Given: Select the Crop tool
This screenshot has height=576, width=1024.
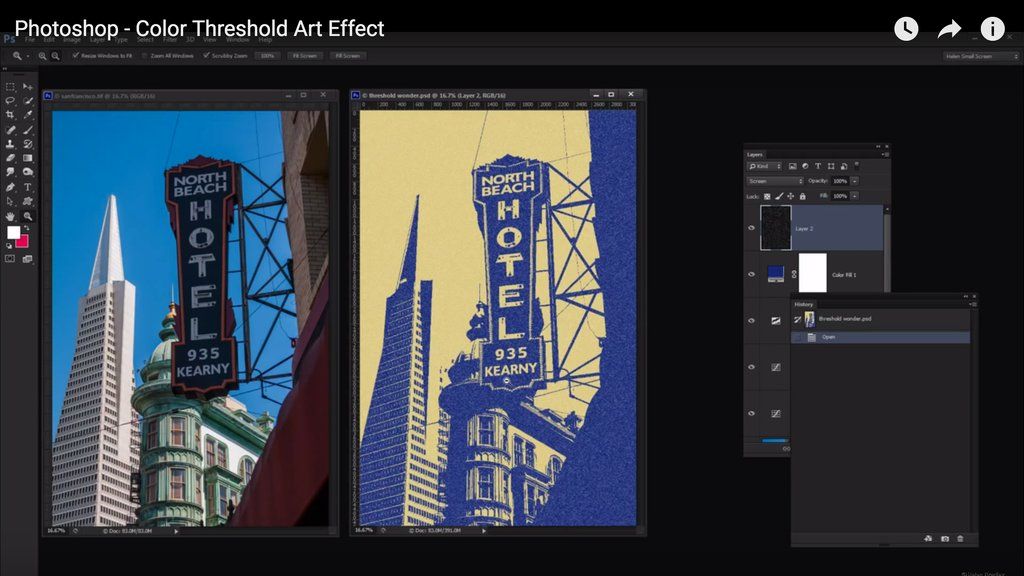Looking at the screenshot, I should tap(10, 115).
